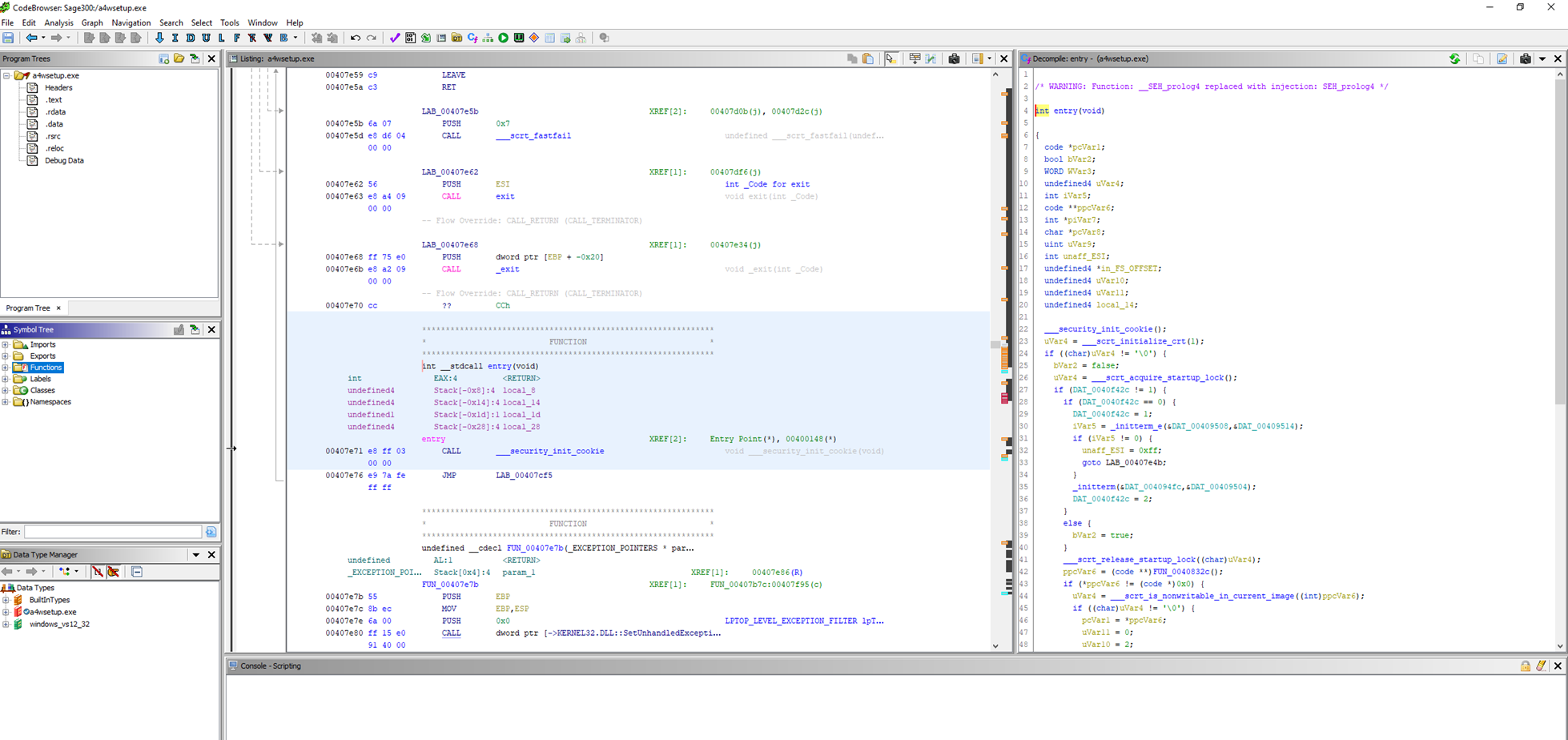Open the Script Manager green play icon
Screen dimensions: 1568x740
(504, 38)
